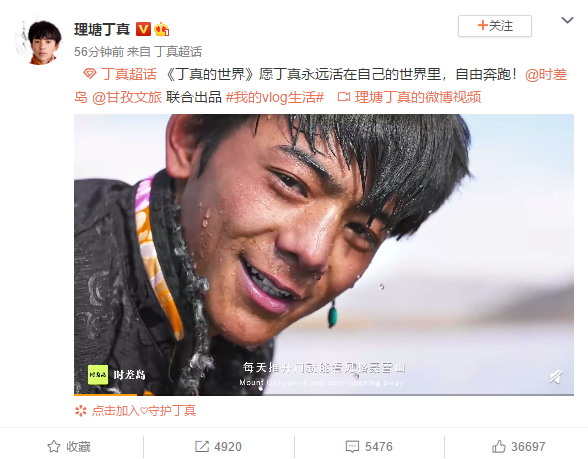Image resolution: width=588 pixels, height=459 pixels.
Task: Open the 理塘丁真 profile avatar
Action: tap(40, 41)
